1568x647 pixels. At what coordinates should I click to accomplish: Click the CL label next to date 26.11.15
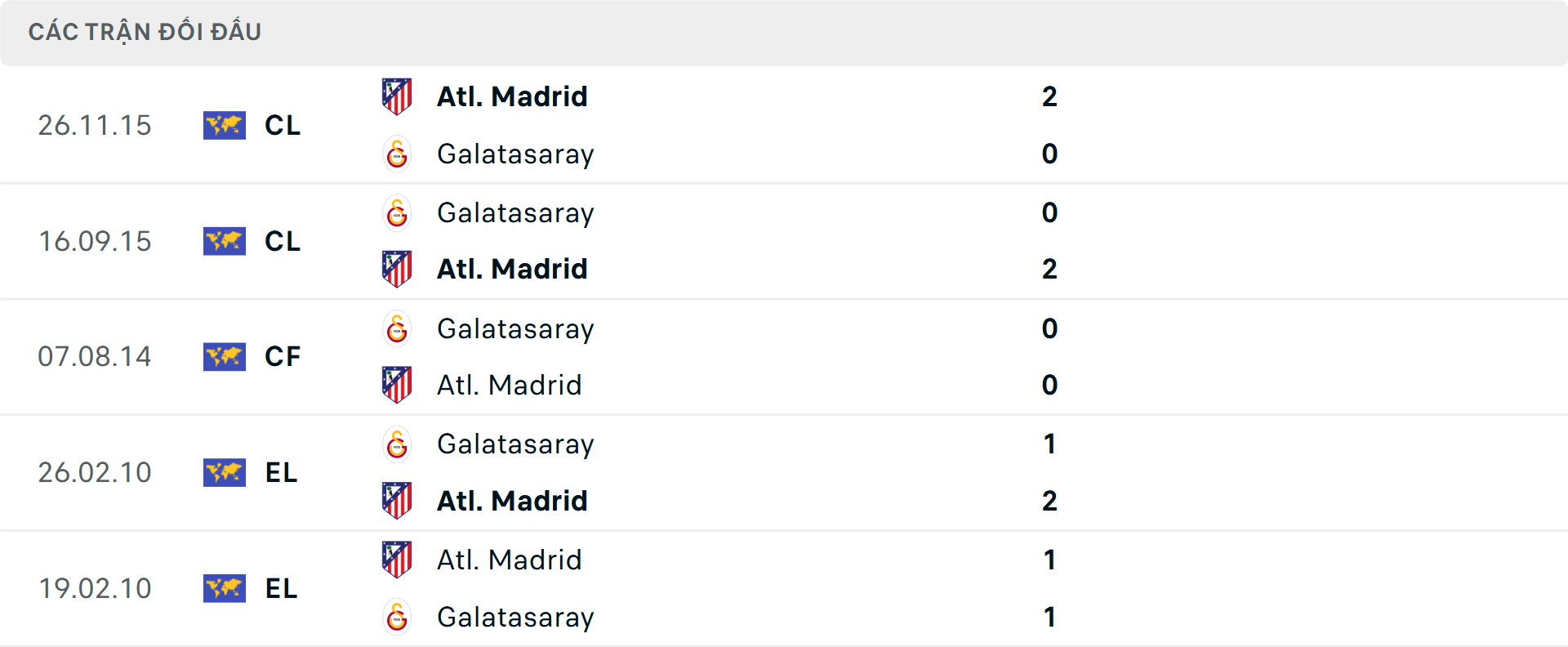[x=282, y=125]
